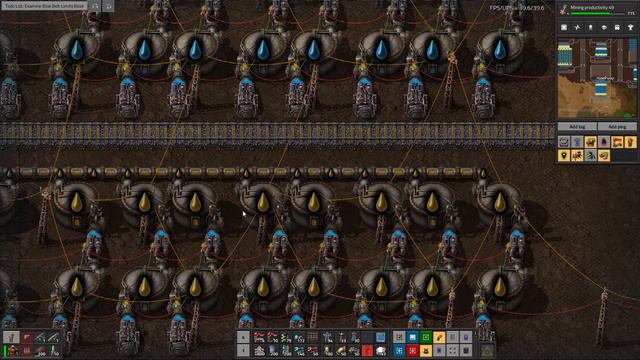Image resolution: width=640 pixels, height=360 pixels.
Task: Toggle the pipeline minimap overlay icon (horizontal pipe shape)
Action: (x=604, y=27)
